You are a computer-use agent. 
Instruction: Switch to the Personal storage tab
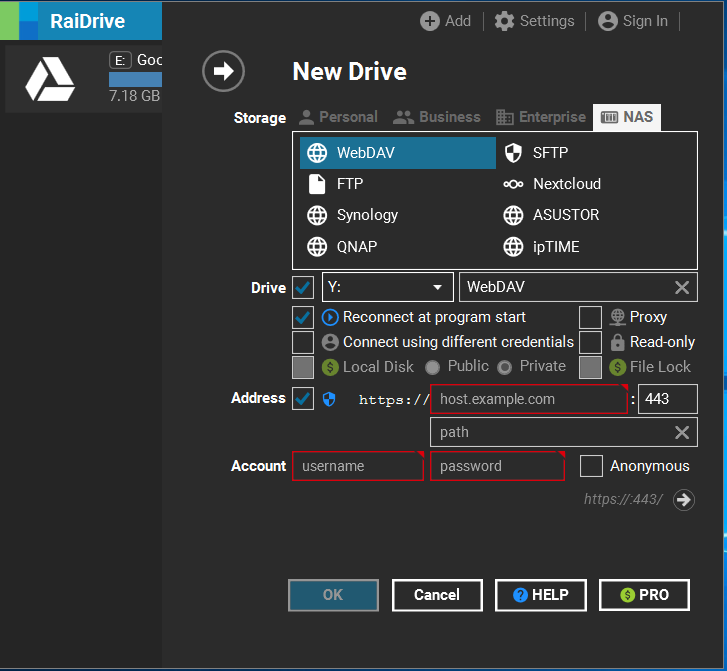point(338,117)
